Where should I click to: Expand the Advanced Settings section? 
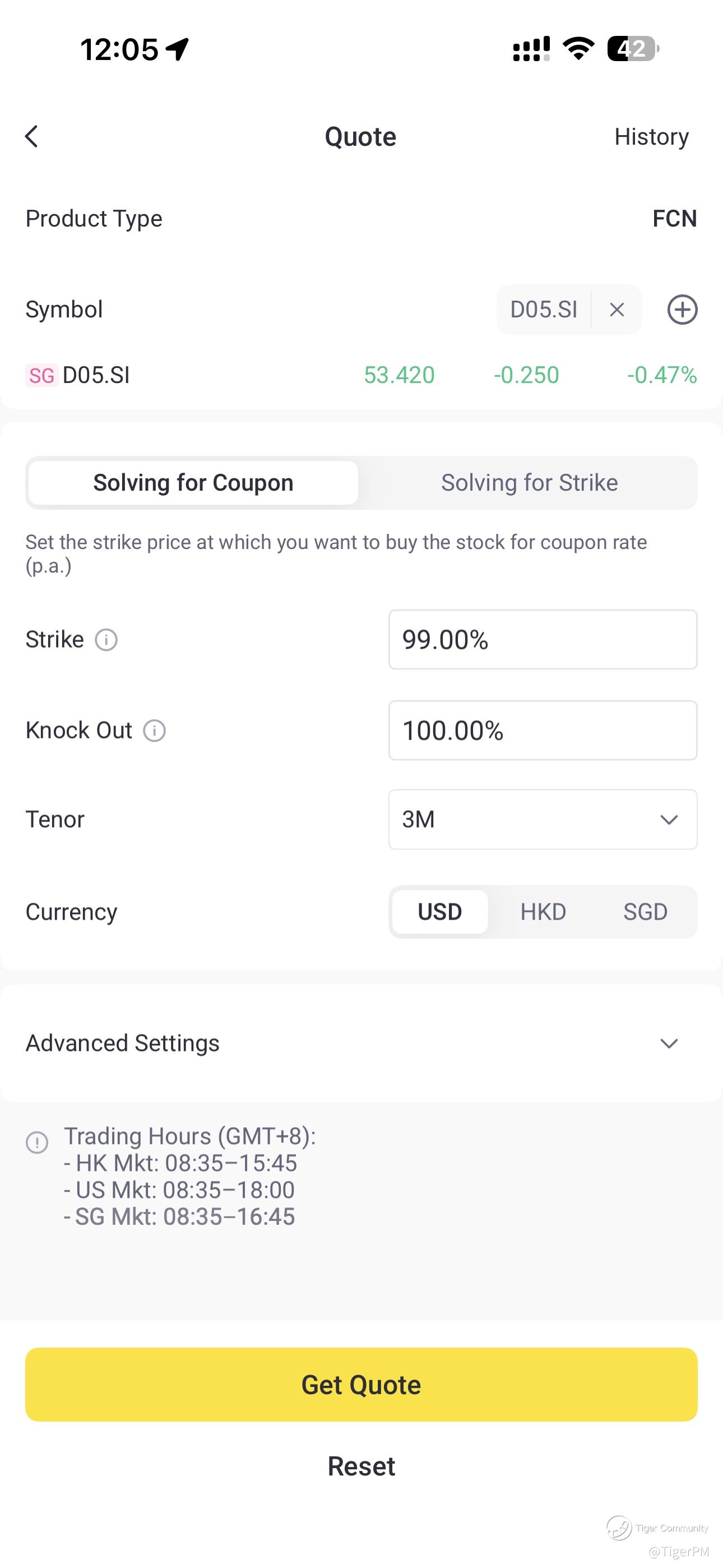pos(669,1043)
